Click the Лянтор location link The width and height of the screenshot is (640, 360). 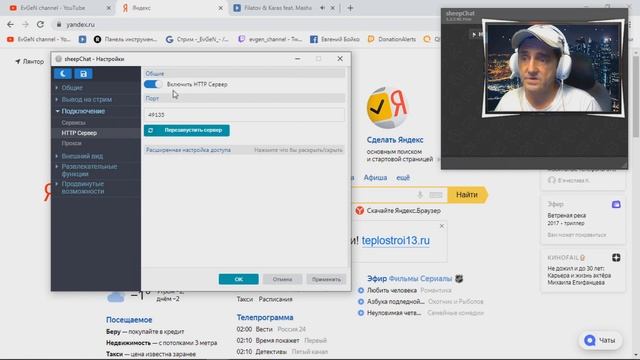(29, 62)
